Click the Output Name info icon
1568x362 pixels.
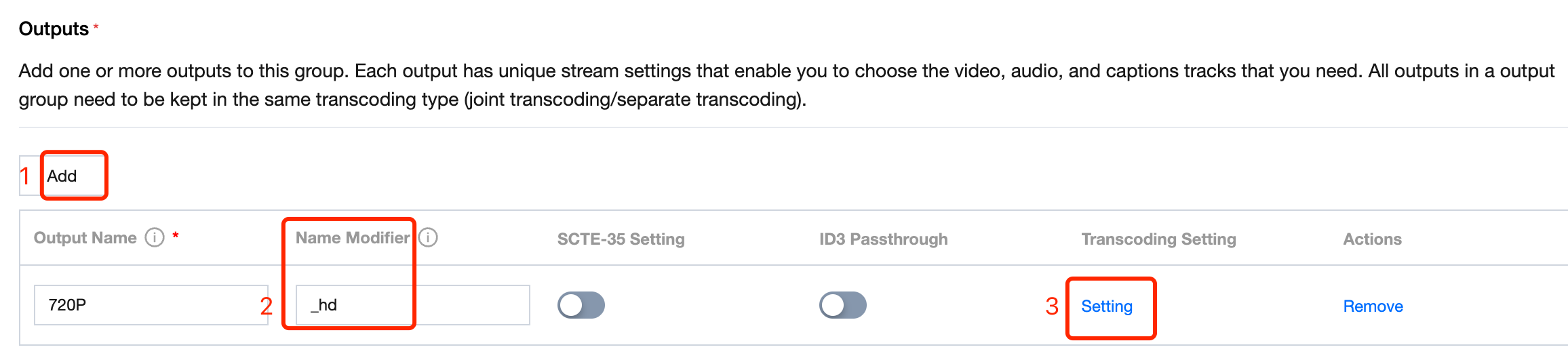pos(155,238)
